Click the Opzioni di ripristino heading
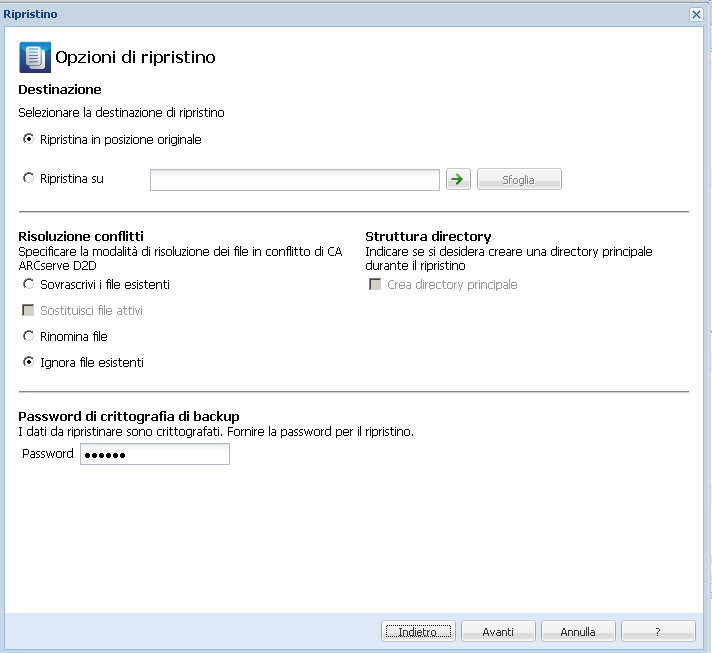 click(x=135, y=57)
